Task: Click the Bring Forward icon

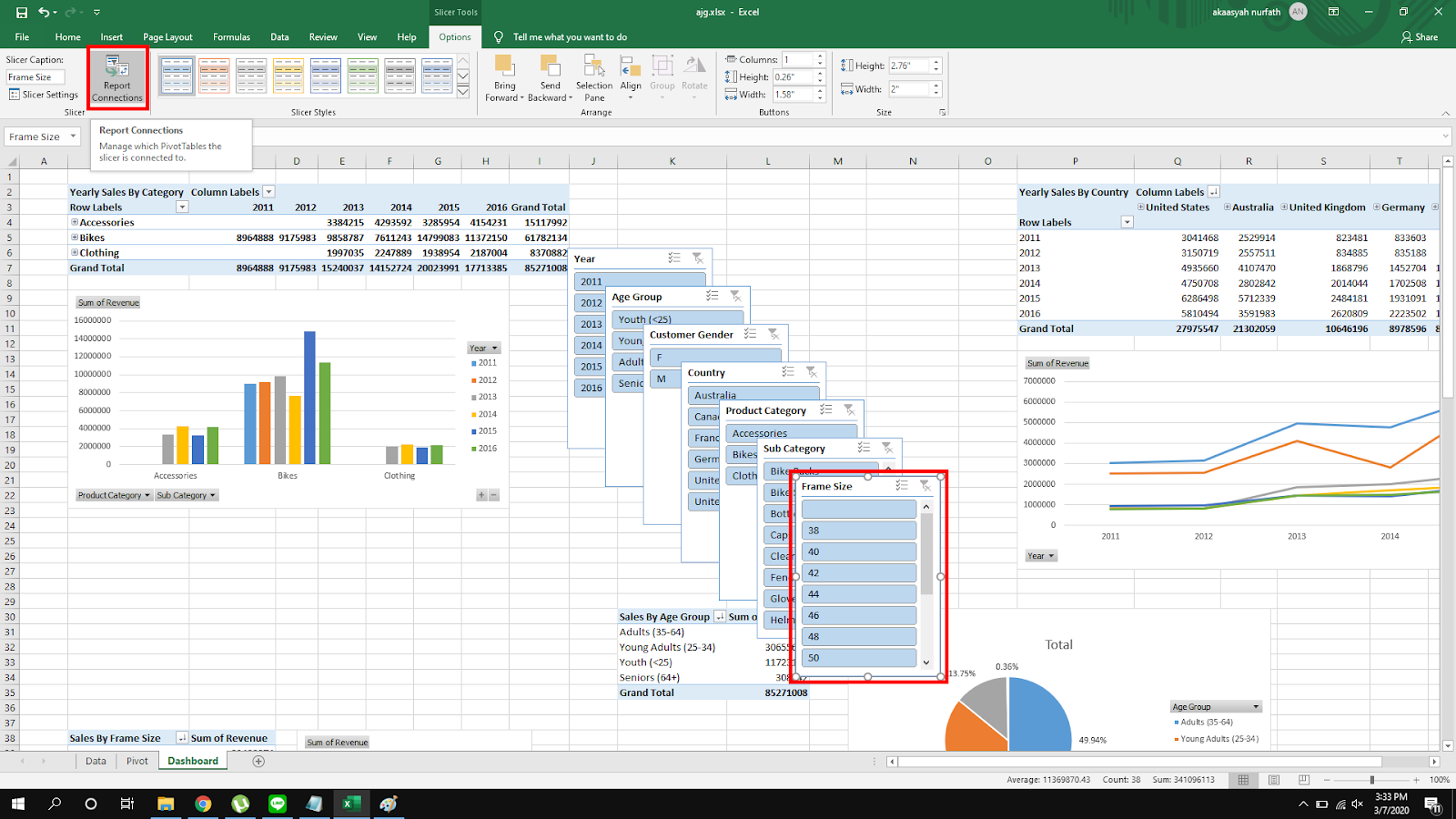Action: [504, 77]
